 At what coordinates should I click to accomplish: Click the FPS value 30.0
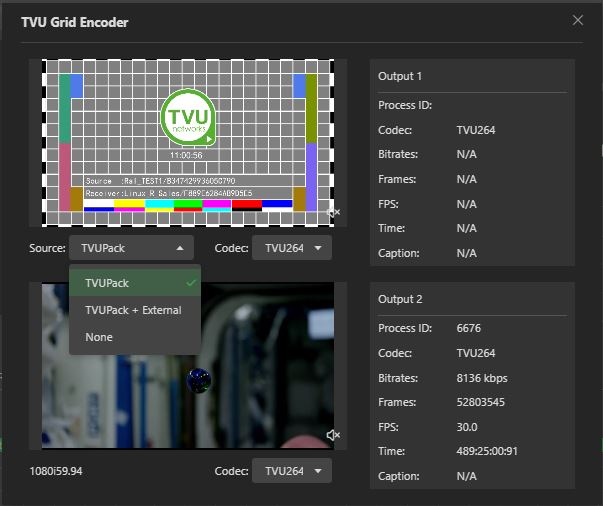tap(467, 427)
